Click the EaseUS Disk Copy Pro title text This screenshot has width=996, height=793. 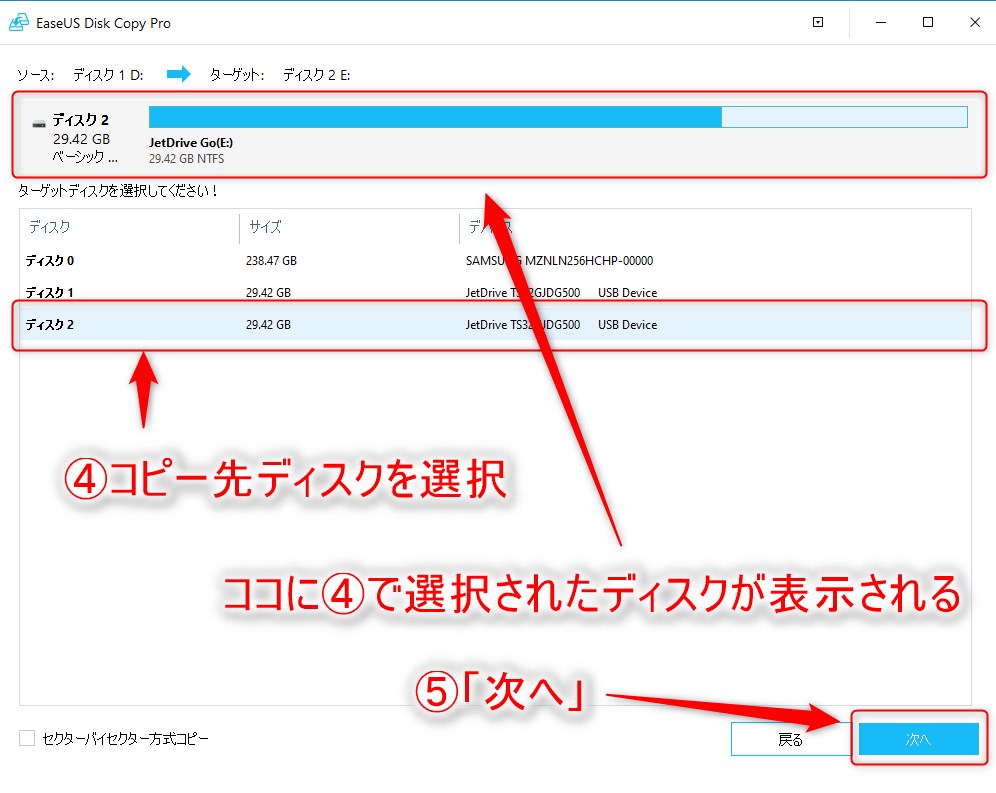click(x=104, y=23)
